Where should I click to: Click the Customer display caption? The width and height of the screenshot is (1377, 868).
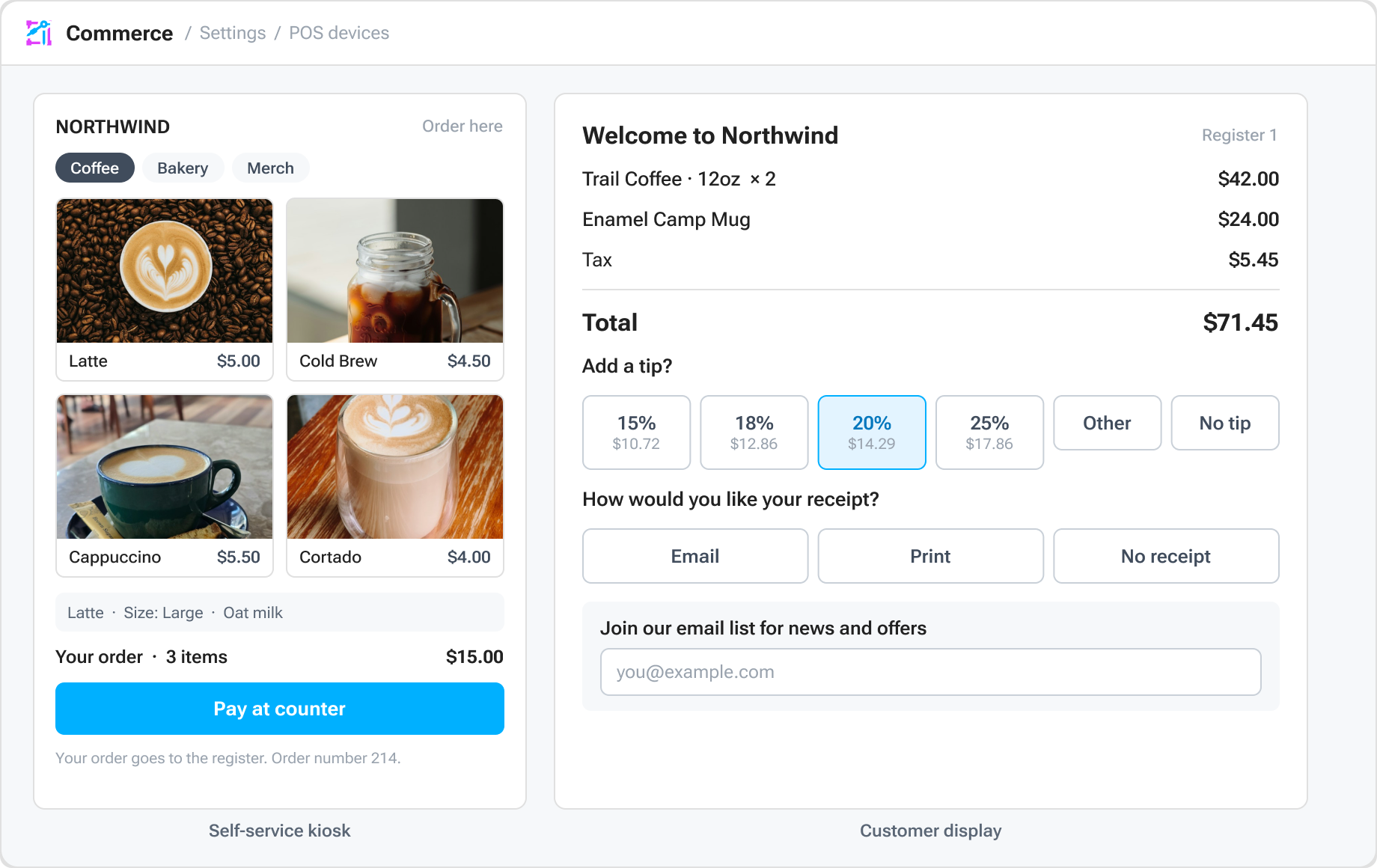[x=930, y=831]
